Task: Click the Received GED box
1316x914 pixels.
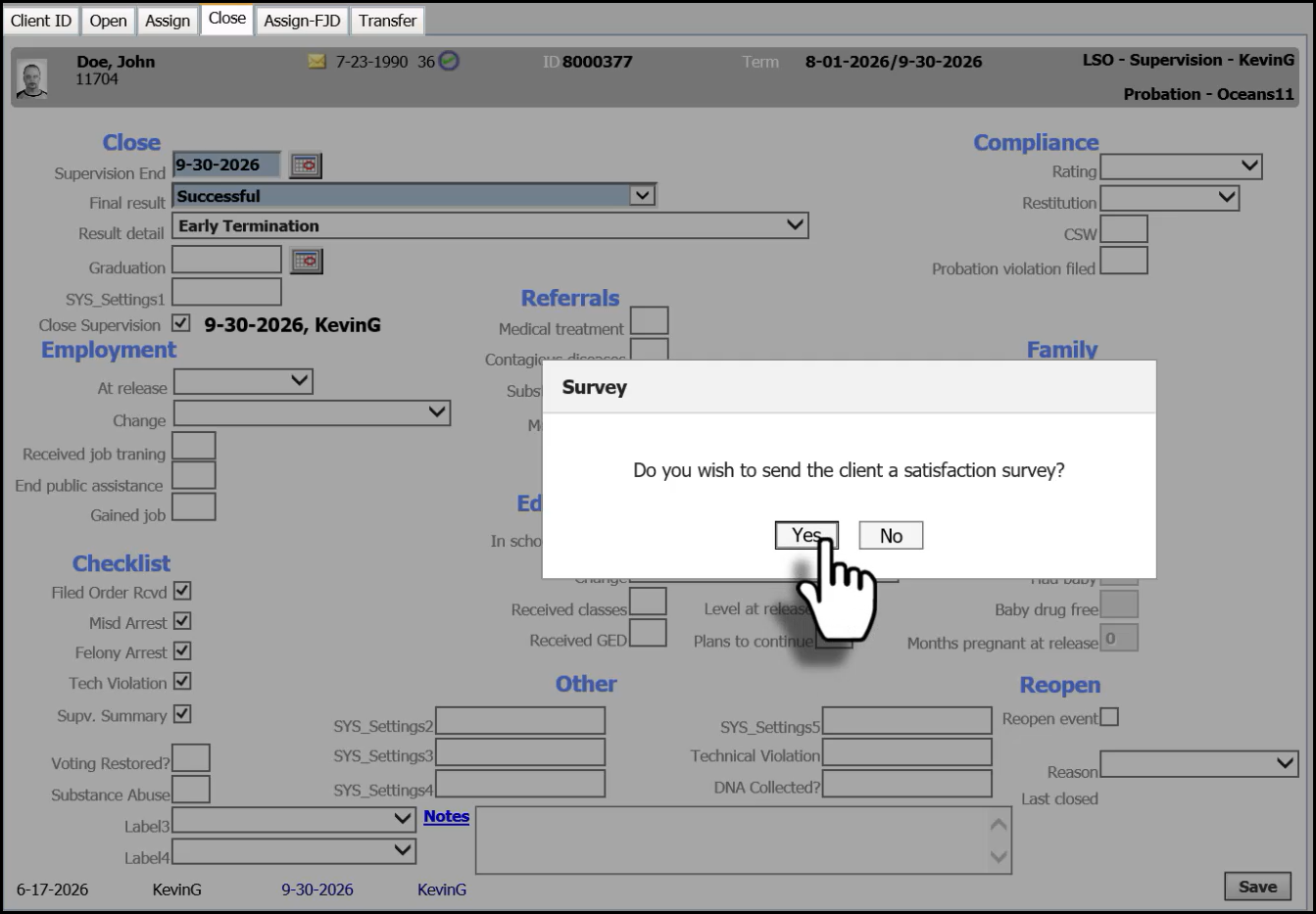Action: (648, 633)
